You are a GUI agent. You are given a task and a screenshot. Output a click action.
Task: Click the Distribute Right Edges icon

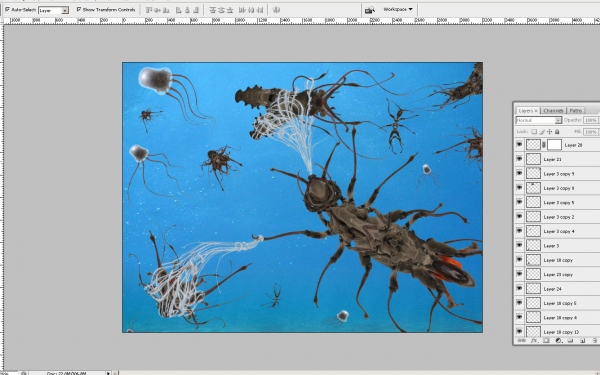point(259,10)
